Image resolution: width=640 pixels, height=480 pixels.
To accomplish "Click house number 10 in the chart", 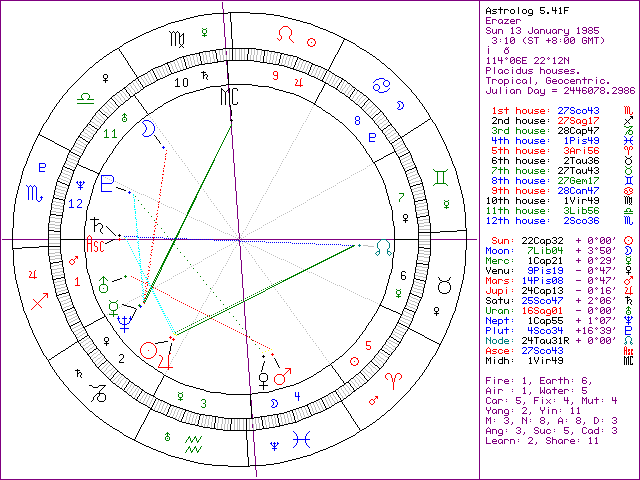I will coord(181,84).
